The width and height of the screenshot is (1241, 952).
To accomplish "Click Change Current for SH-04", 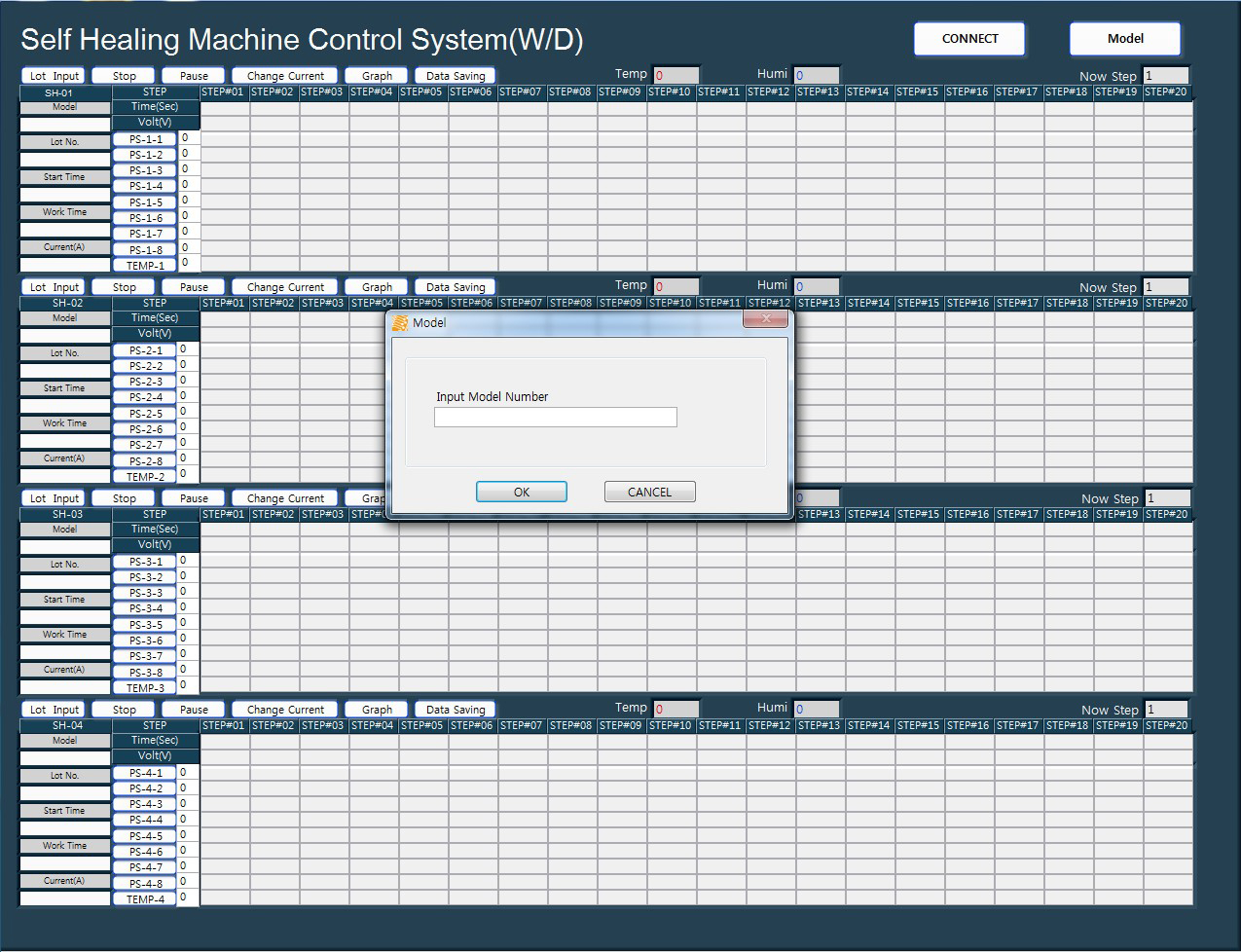I will (285, 710).
